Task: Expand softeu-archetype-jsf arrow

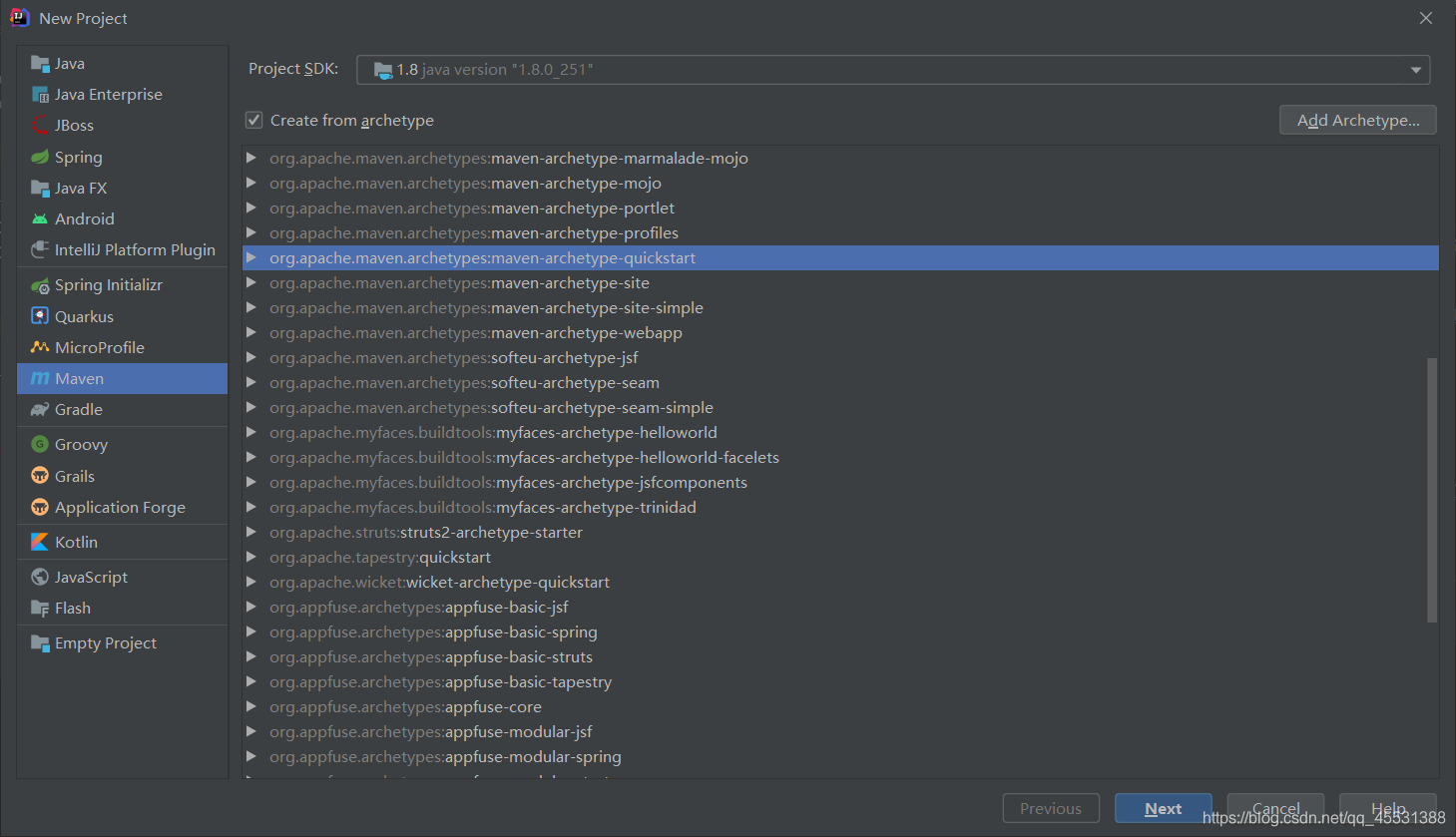Action: click(251, 357)
